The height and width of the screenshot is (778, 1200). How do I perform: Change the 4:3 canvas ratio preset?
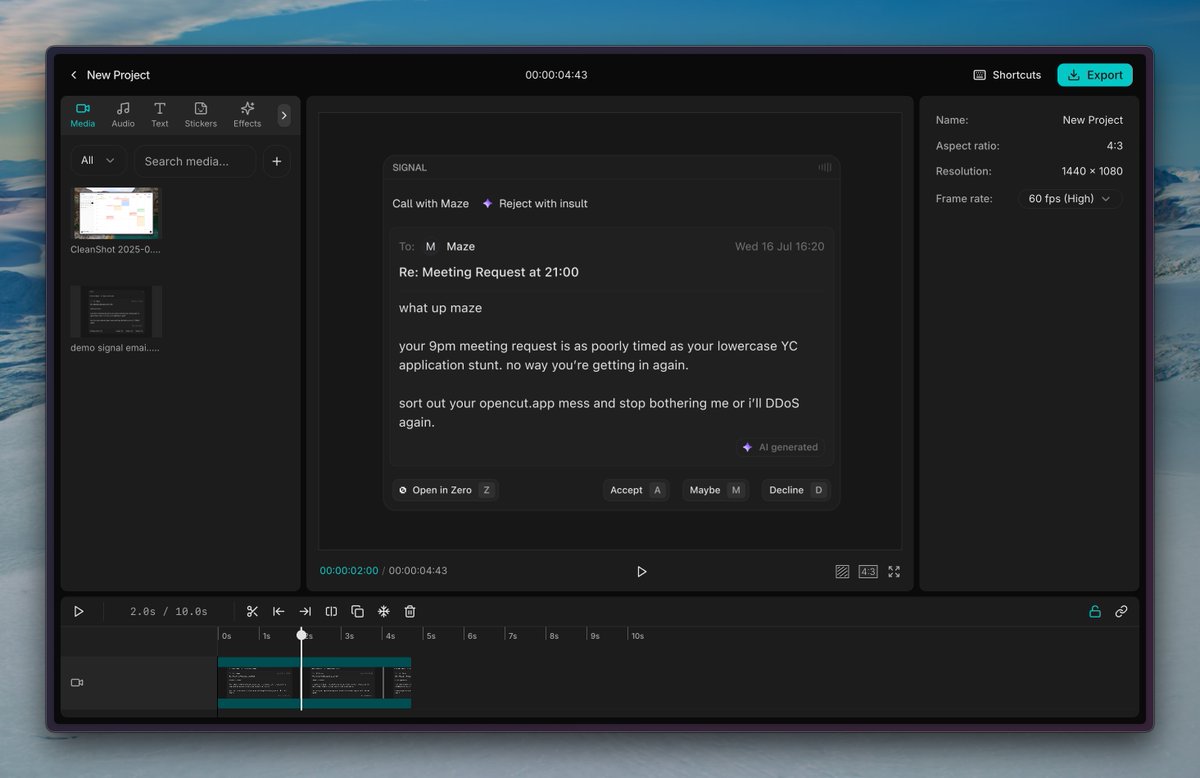pos(868,572)
